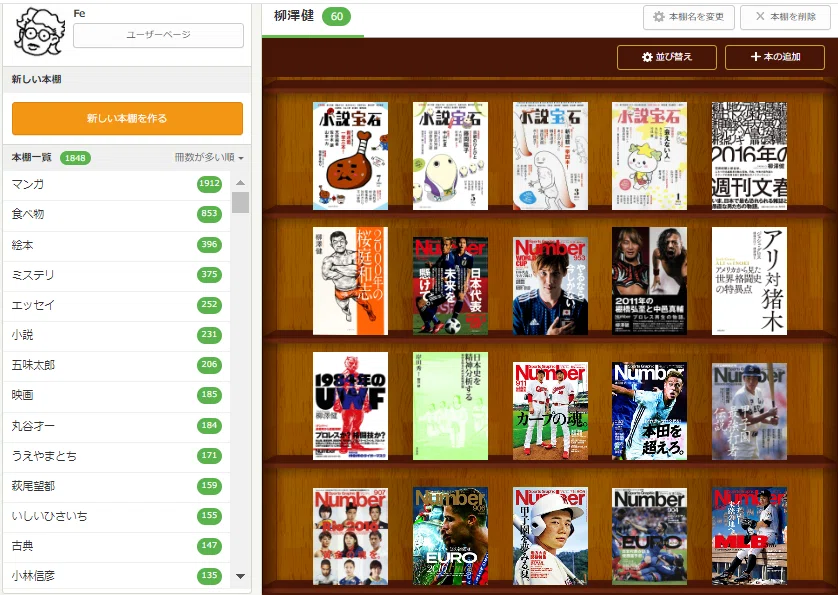Open the 冊数が多い順 sort dropdown

[209, 158]
